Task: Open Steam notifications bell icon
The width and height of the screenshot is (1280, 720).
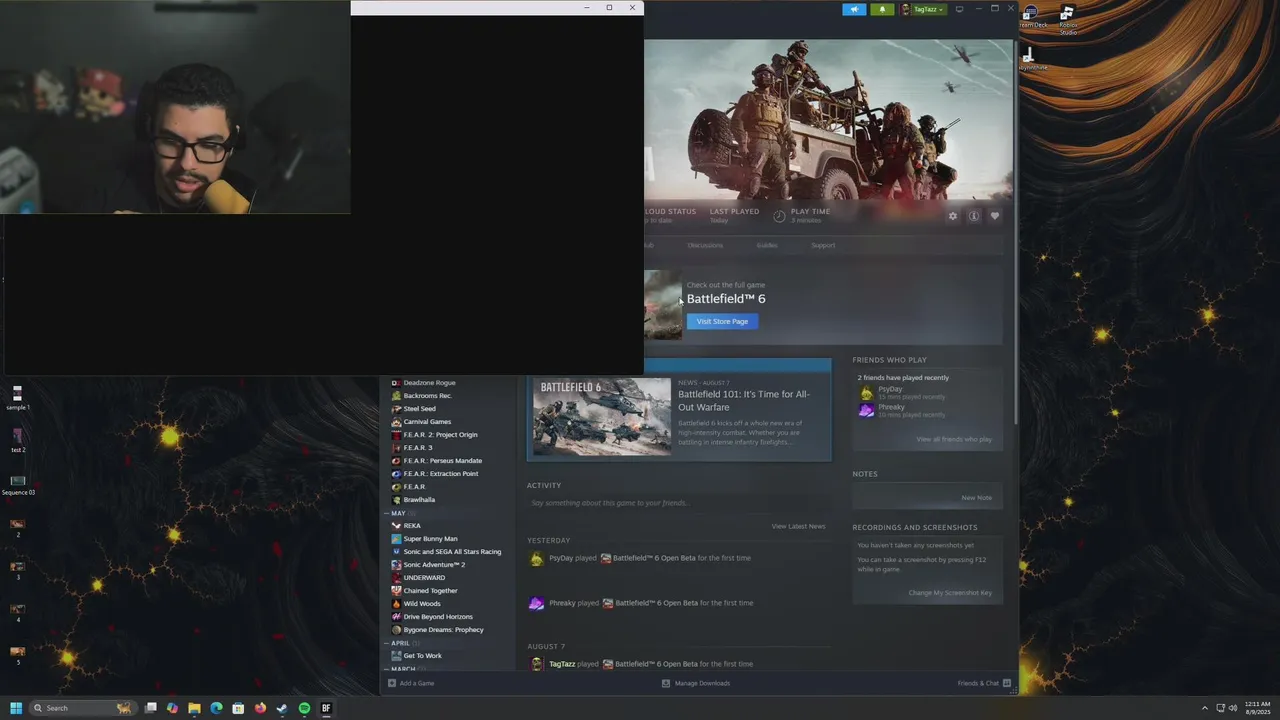Action: click(882, 9)
